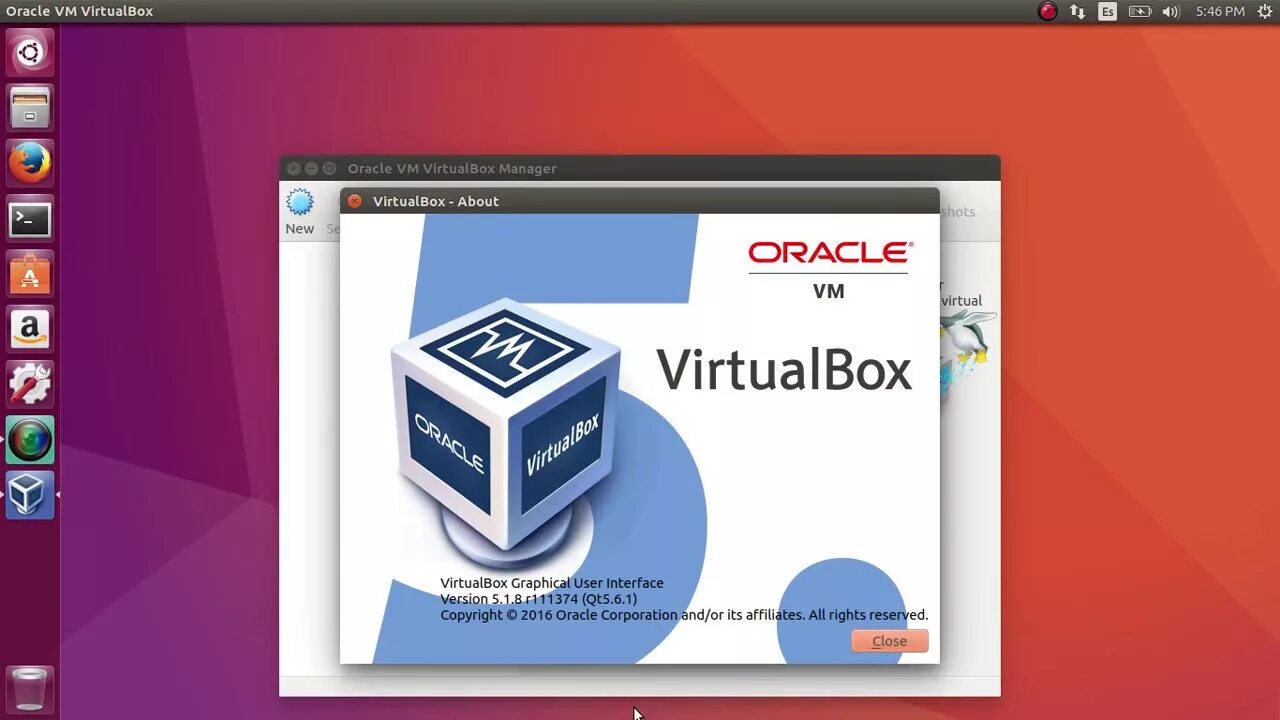
Task: Click the Version 5.1.8 r111374 text
Action: coord(538,599)
